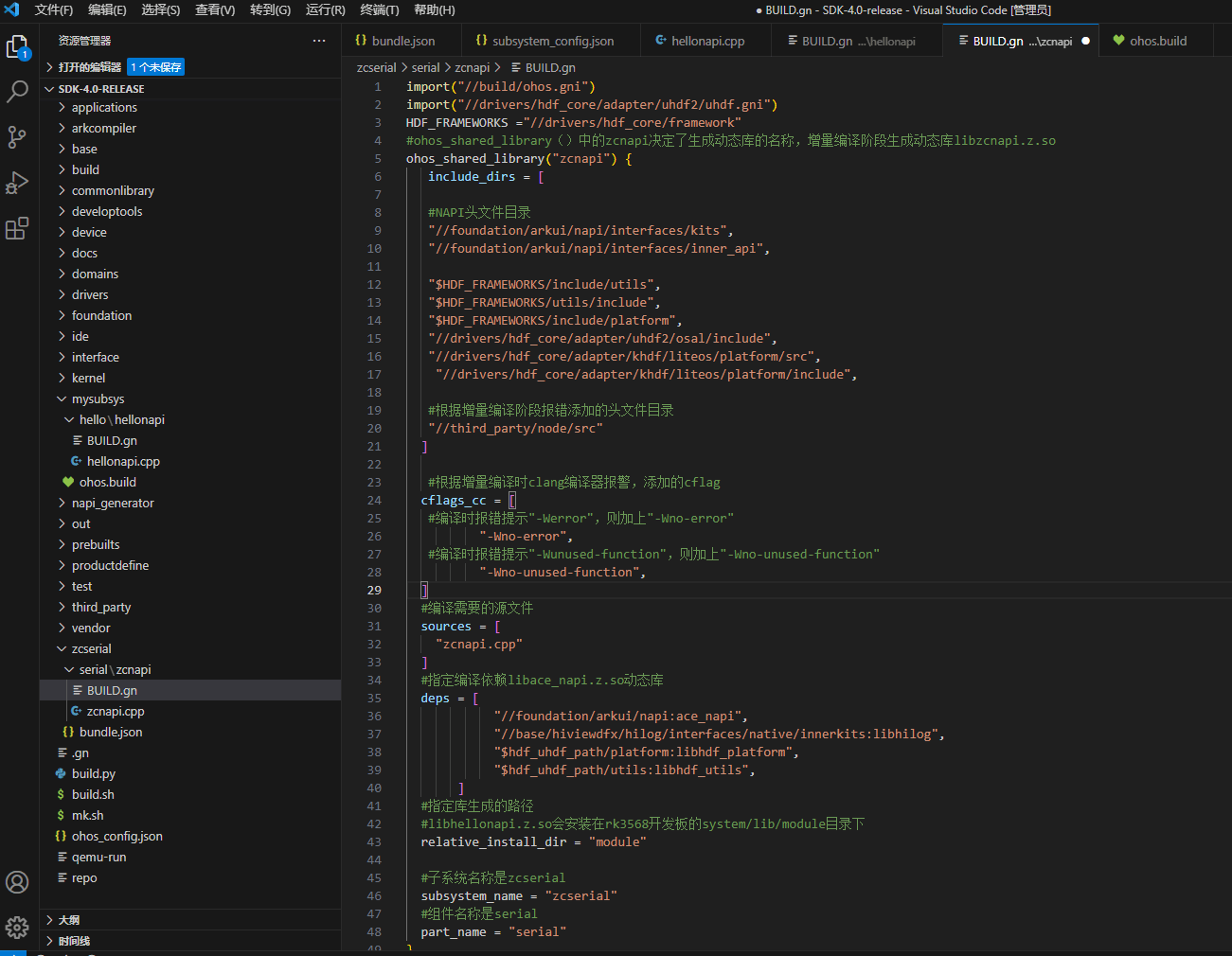Open the Extensions view icon

click(17, 228)
